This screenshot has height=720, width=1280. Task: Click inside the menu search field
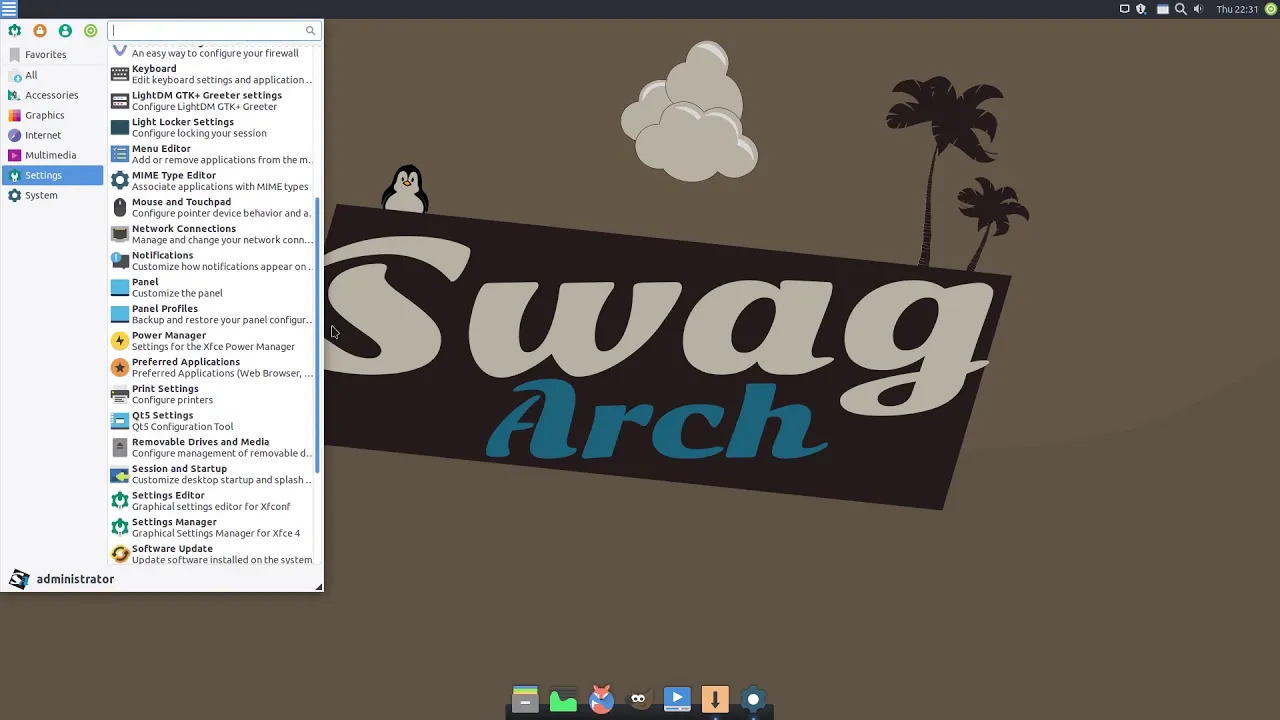point(213,31)
